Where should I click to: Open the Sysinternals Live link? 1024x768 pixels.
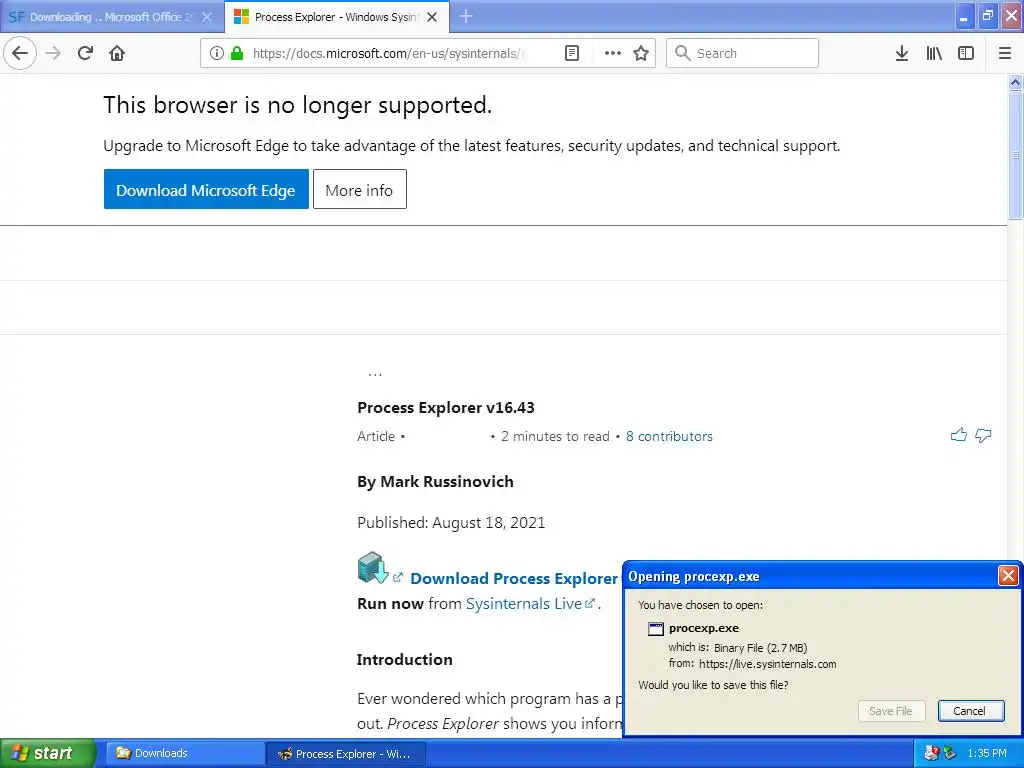pos(524,603)
